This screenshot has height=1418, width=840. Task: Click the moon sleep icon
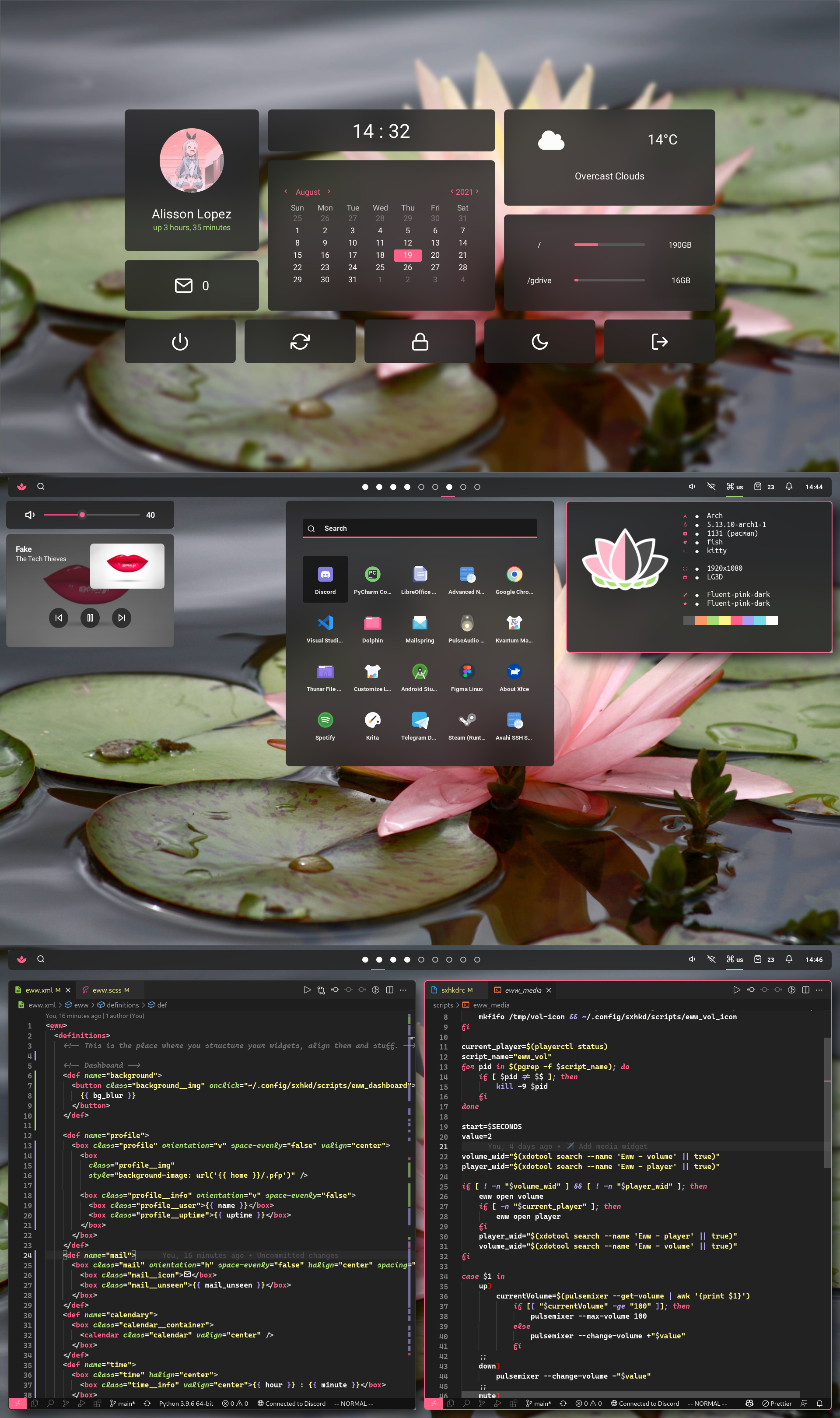(539, 341)
